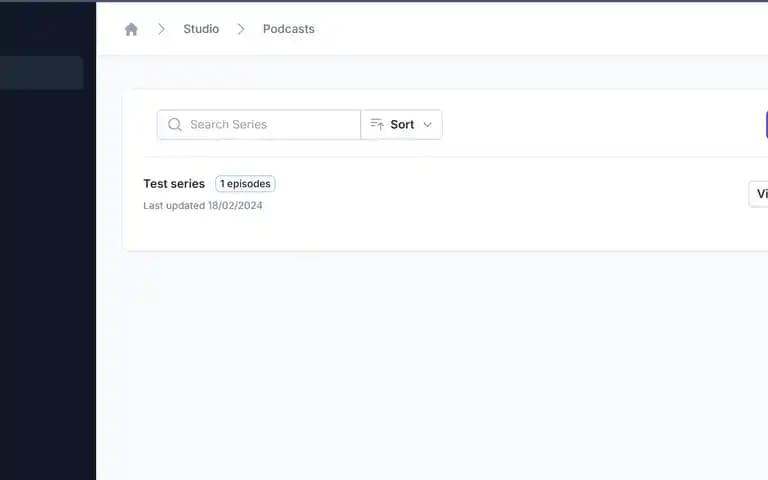Open Studio breadcrumb link

coord(201,29)
